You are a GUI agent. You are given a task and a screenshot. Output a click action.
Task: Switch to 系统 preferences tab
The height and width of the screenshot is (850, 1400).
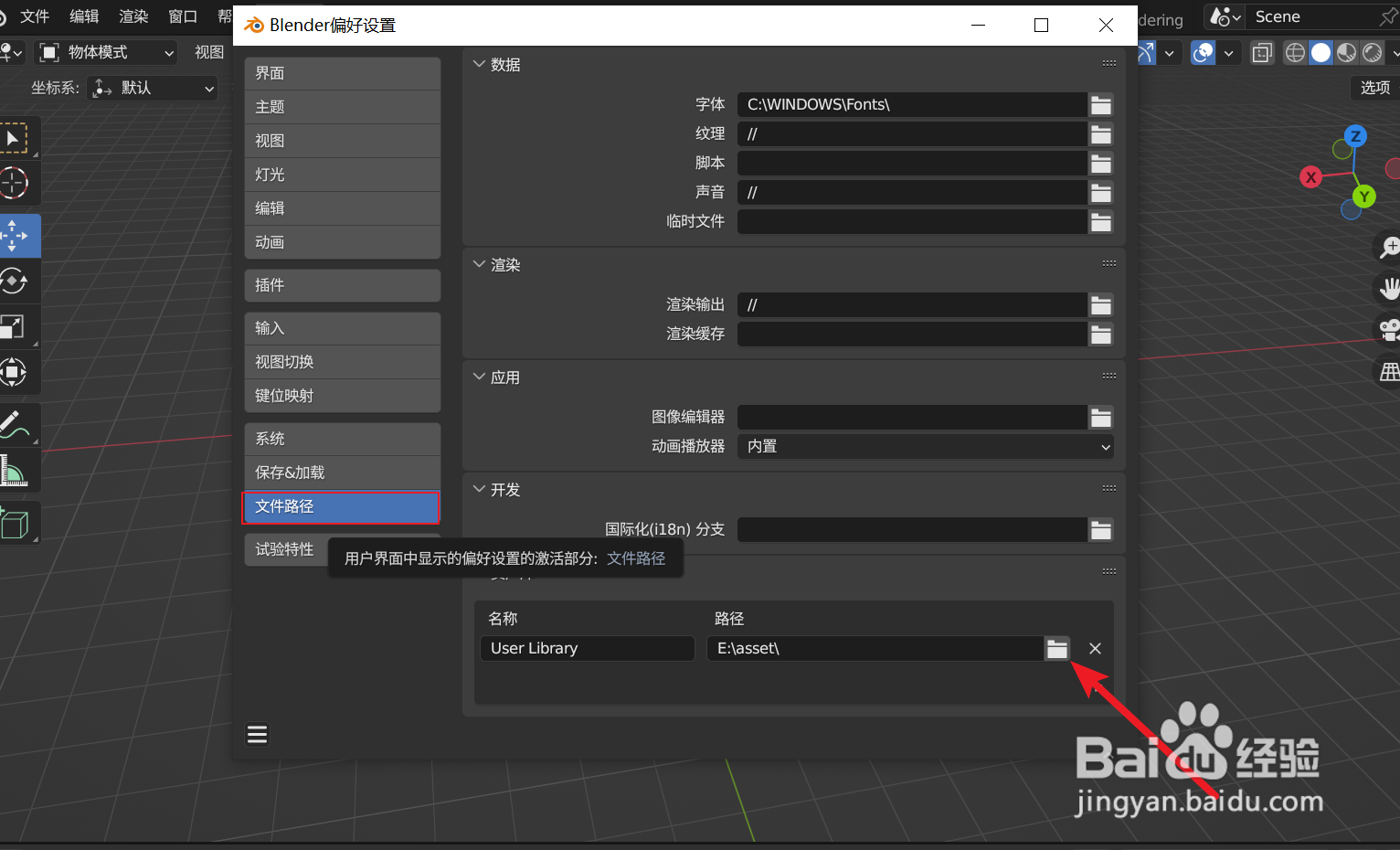(x=343, y=440)
